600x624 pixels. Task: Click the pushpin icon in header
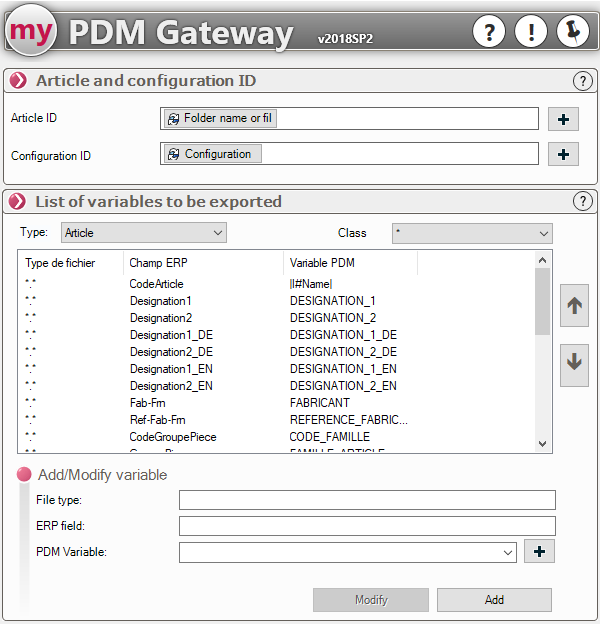pyautogui.click(x=573, y=33)
